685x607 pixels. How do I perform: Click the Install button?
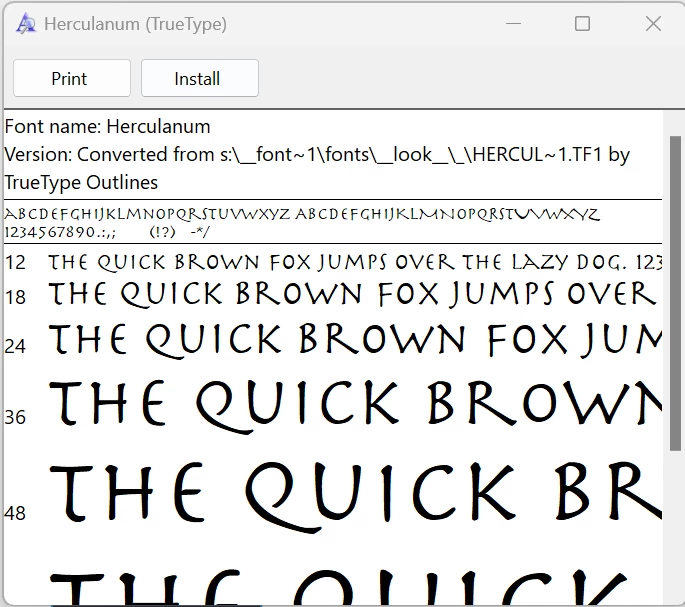200,78
